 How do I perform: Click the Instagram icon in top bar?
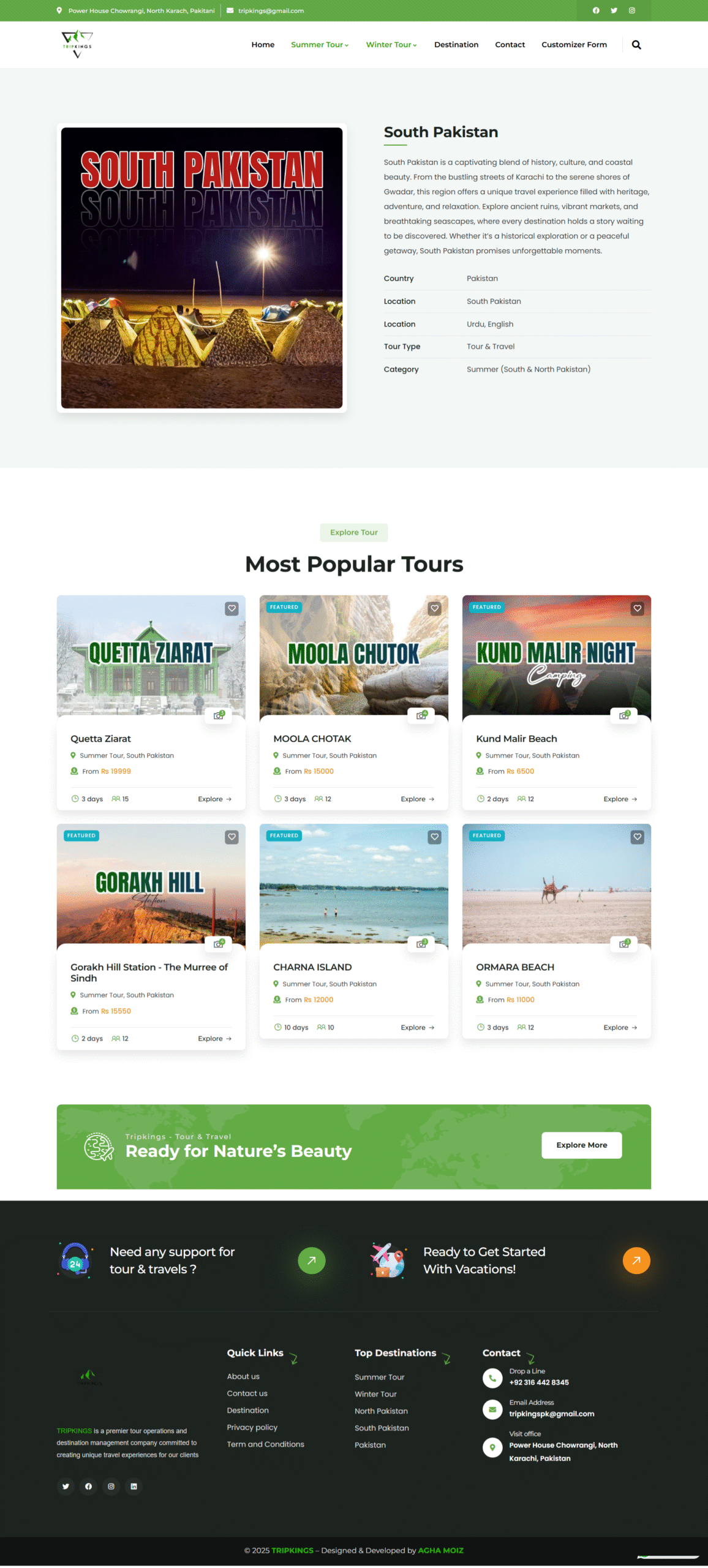(x=632, y=10)
